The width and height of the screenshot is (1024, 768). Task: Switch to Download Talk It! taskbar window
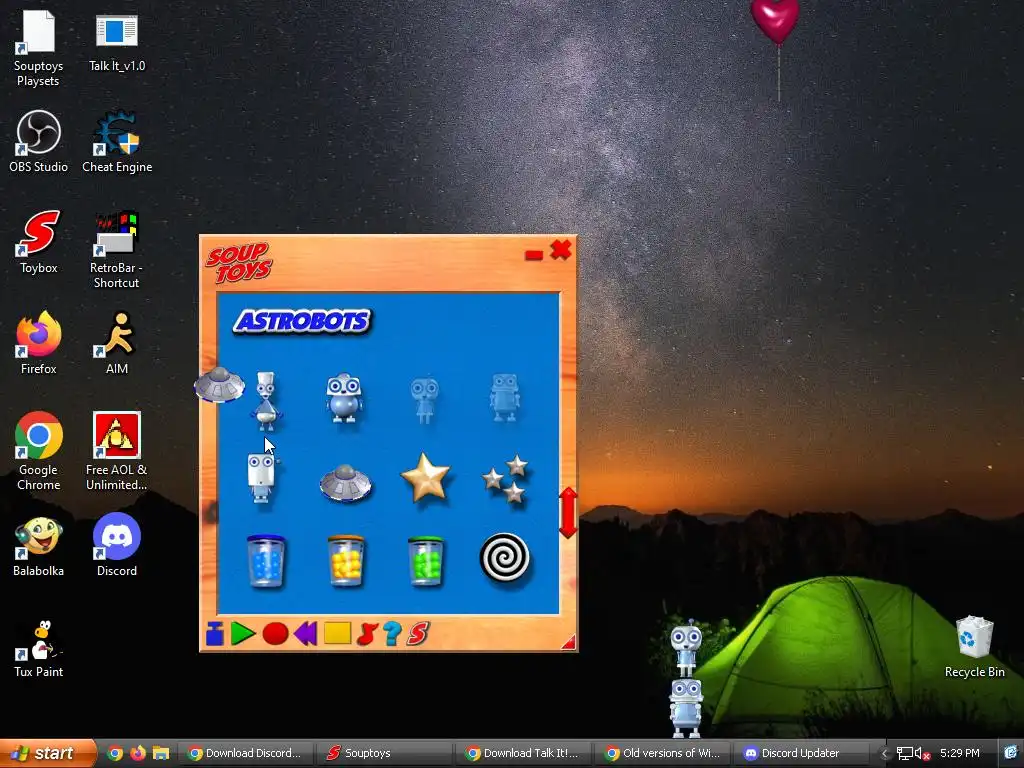pos(524,753)
